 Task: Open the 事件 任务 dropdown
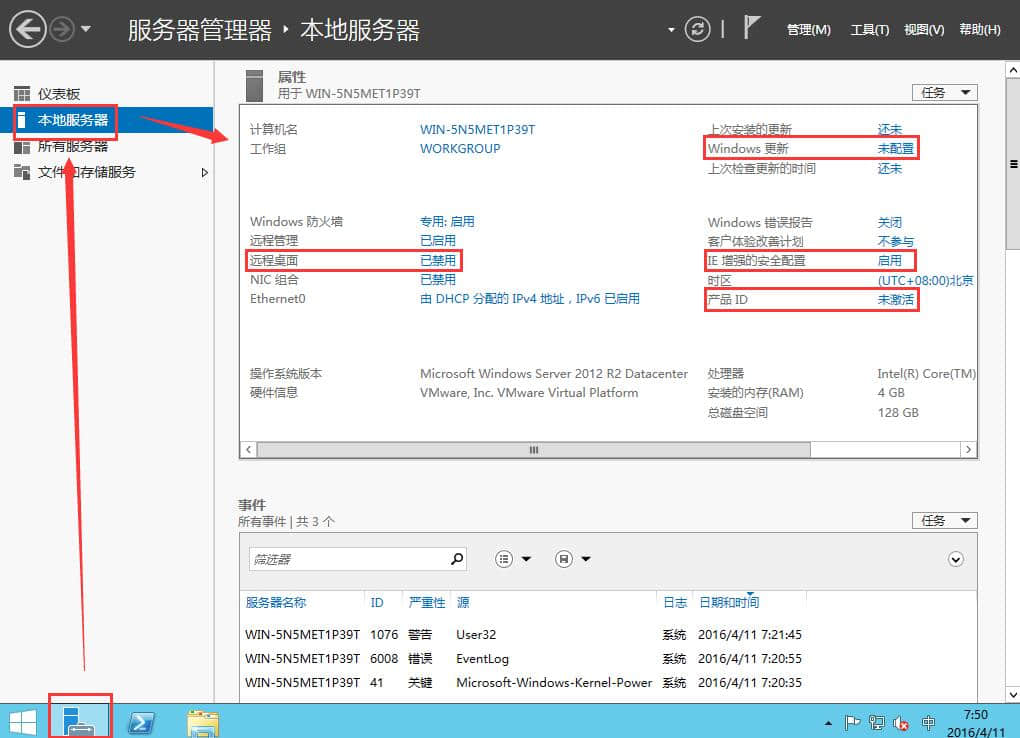pos(945,521)
